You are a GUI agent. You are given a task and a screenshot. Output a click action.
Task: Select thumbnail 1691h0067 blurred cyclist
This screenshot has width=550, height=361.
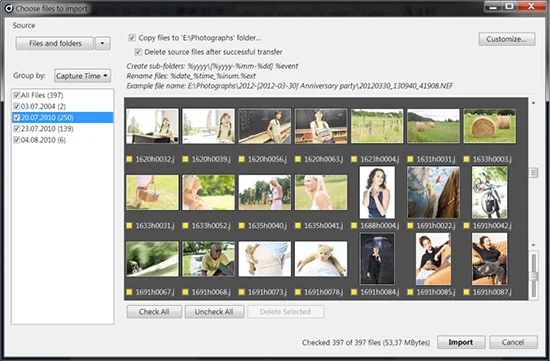coord(152,259)
